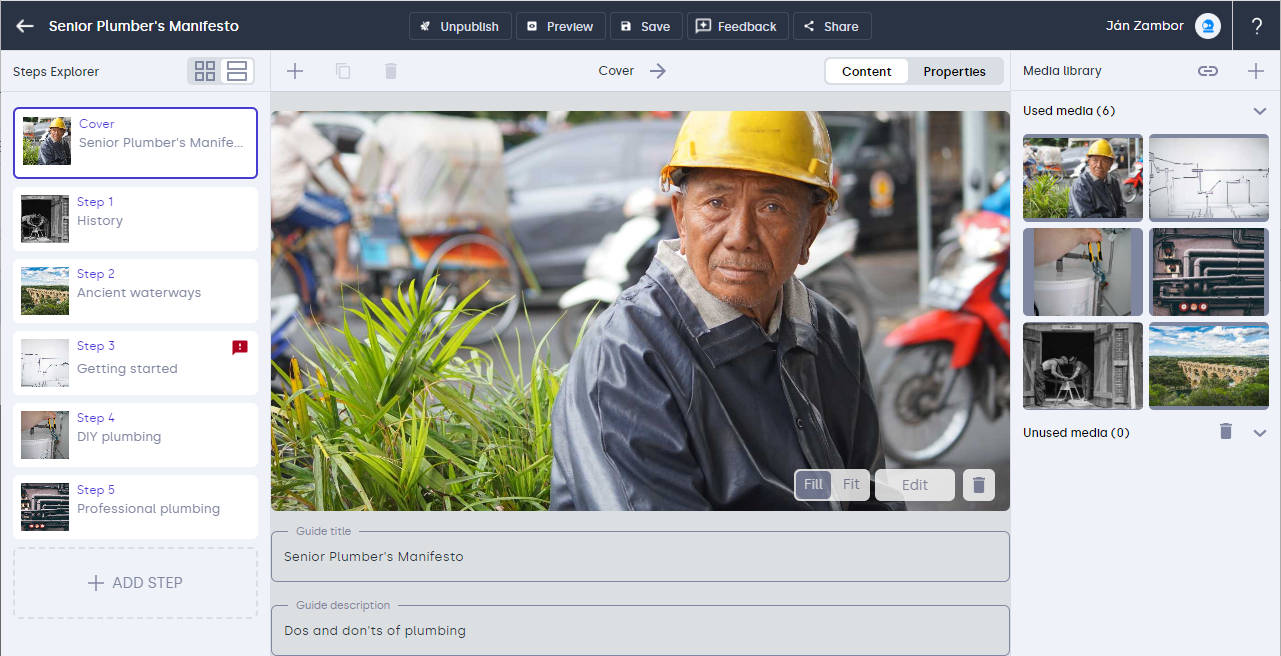
Task: Click the link icon in Media library
Action: [1208, 71]
